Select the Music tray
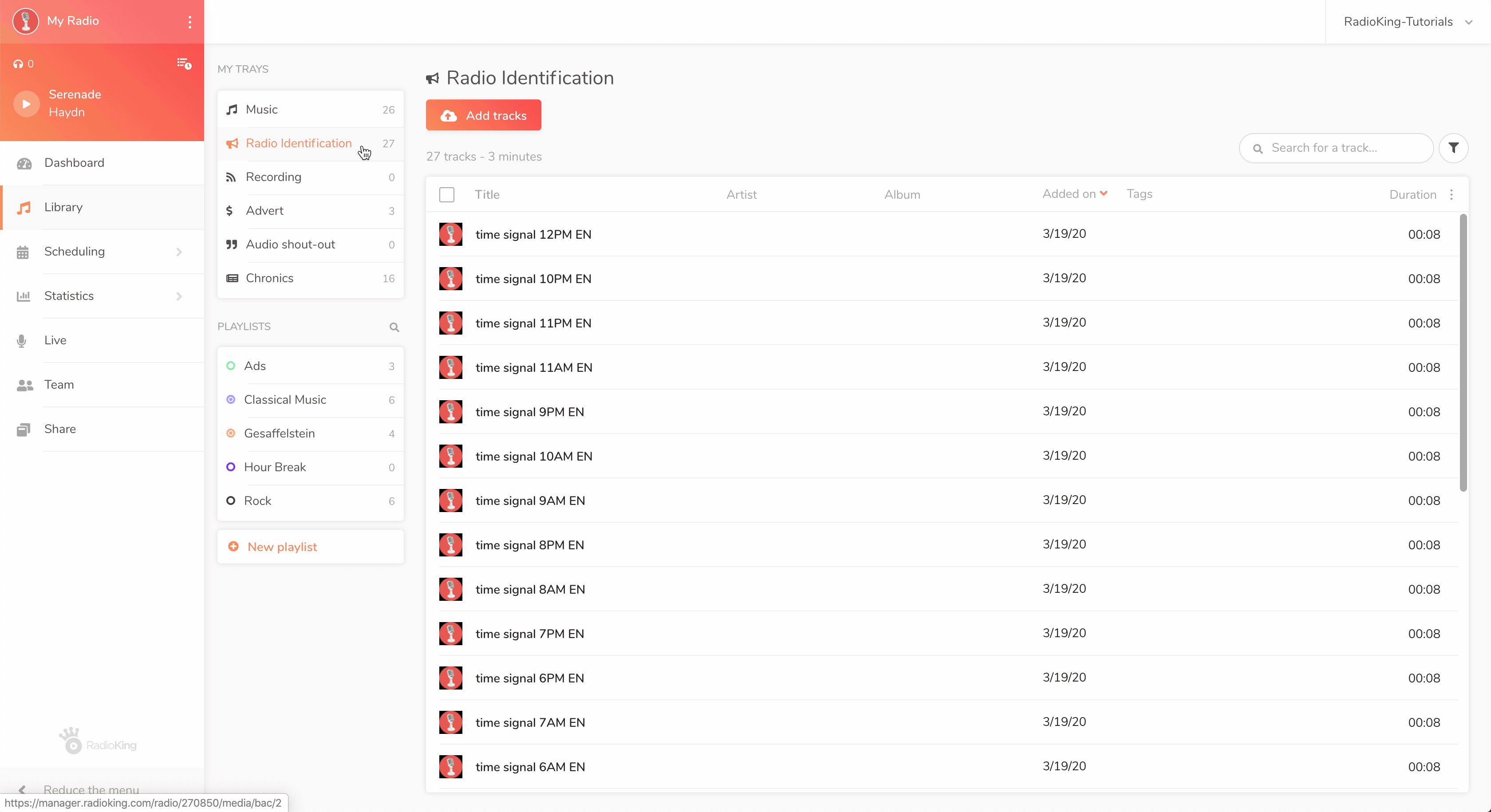Viewport: 1491px width, 812px height. coord(310,110)
